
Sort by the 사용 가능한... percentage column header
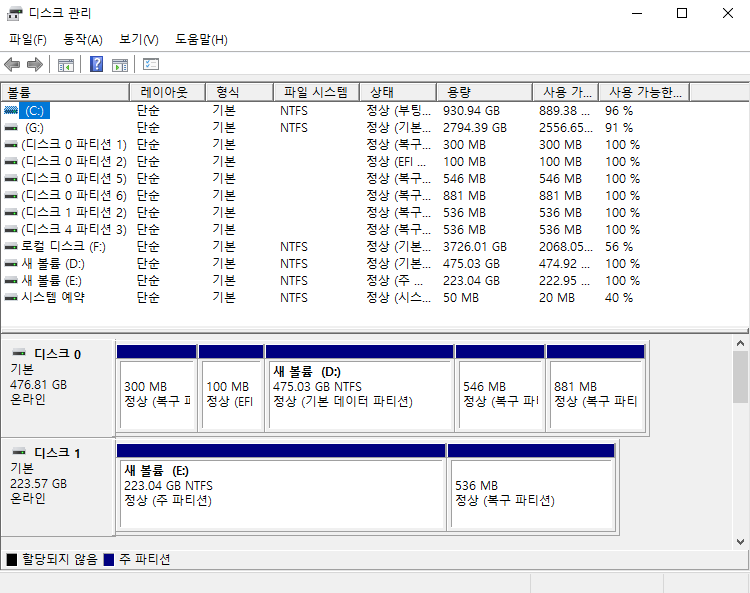pos(644,92)
